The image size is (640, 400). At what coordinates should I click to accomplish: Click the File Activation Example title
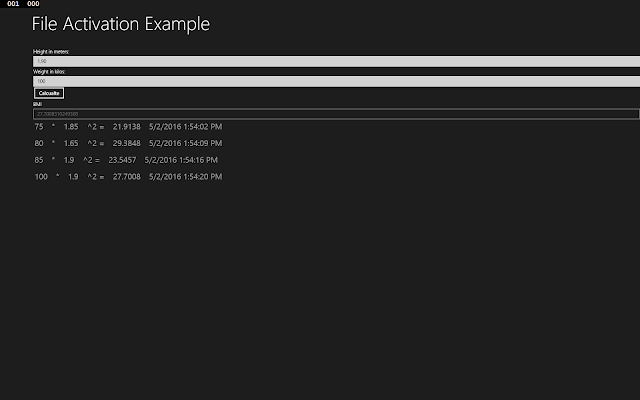click(x=121, y=24)
